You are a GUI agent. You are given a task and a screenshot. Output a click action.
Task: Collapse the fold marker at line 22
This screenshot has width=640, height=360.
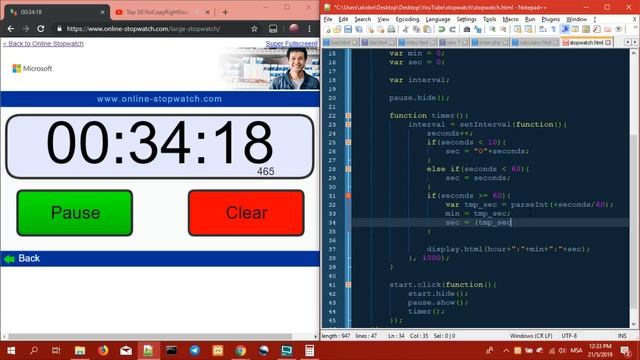coord(348,116)
